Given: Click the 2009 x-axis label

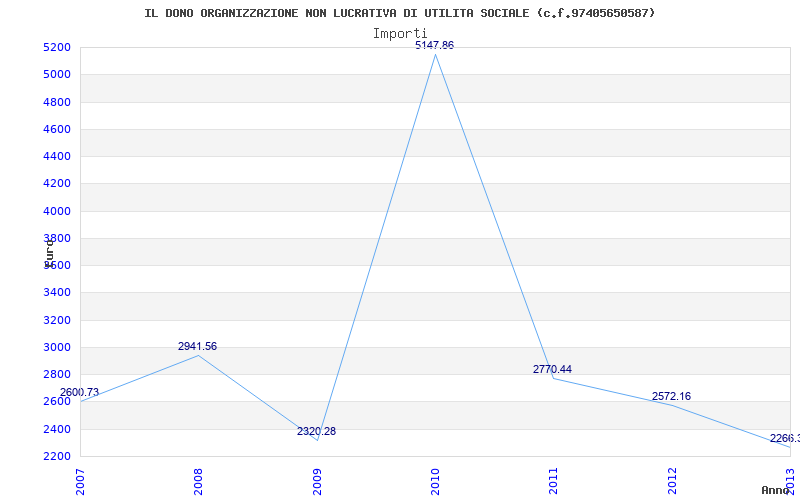Looking at the screenshot, I should pyautogui.click(x=317, y=481).
